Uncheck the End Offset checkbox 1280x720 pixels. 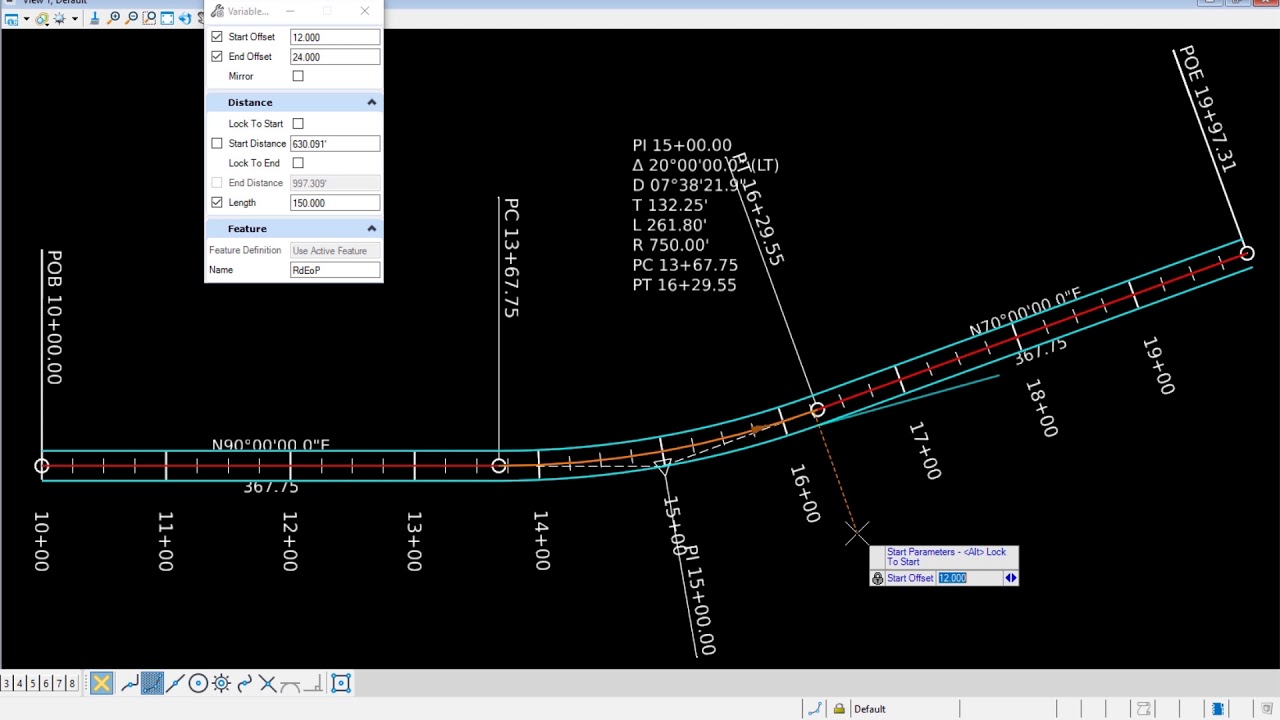217,57
